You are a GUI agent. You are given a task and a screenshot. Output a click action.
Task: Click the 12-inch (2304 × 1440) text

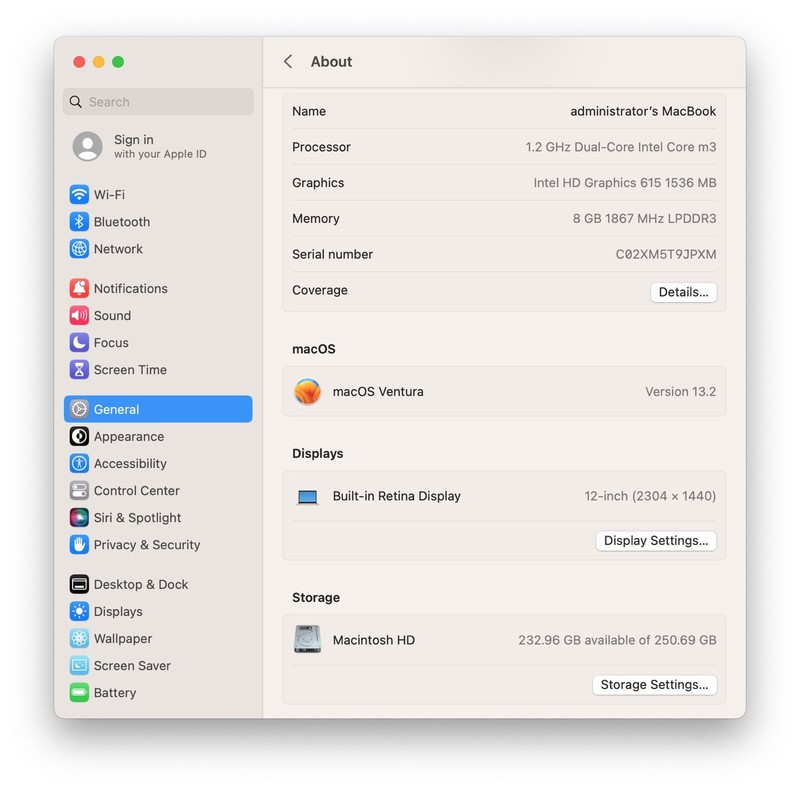(650, 496)
